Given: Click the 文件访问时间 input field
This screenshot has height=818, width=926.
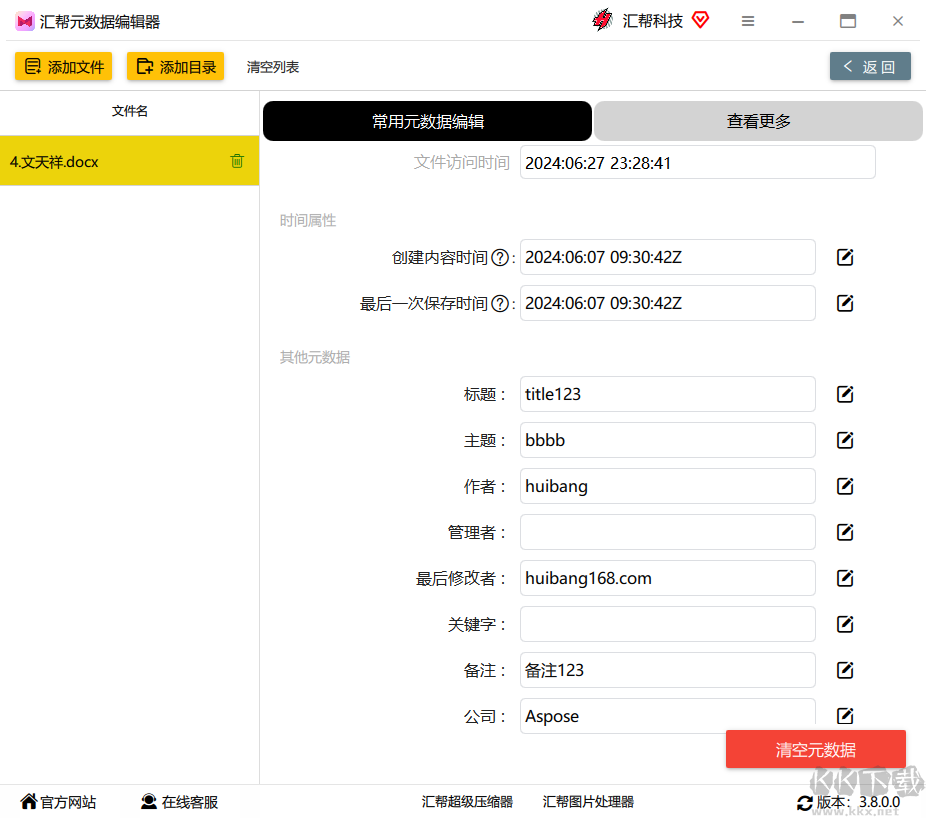Looking at the screenshot, I should [697, 162].
